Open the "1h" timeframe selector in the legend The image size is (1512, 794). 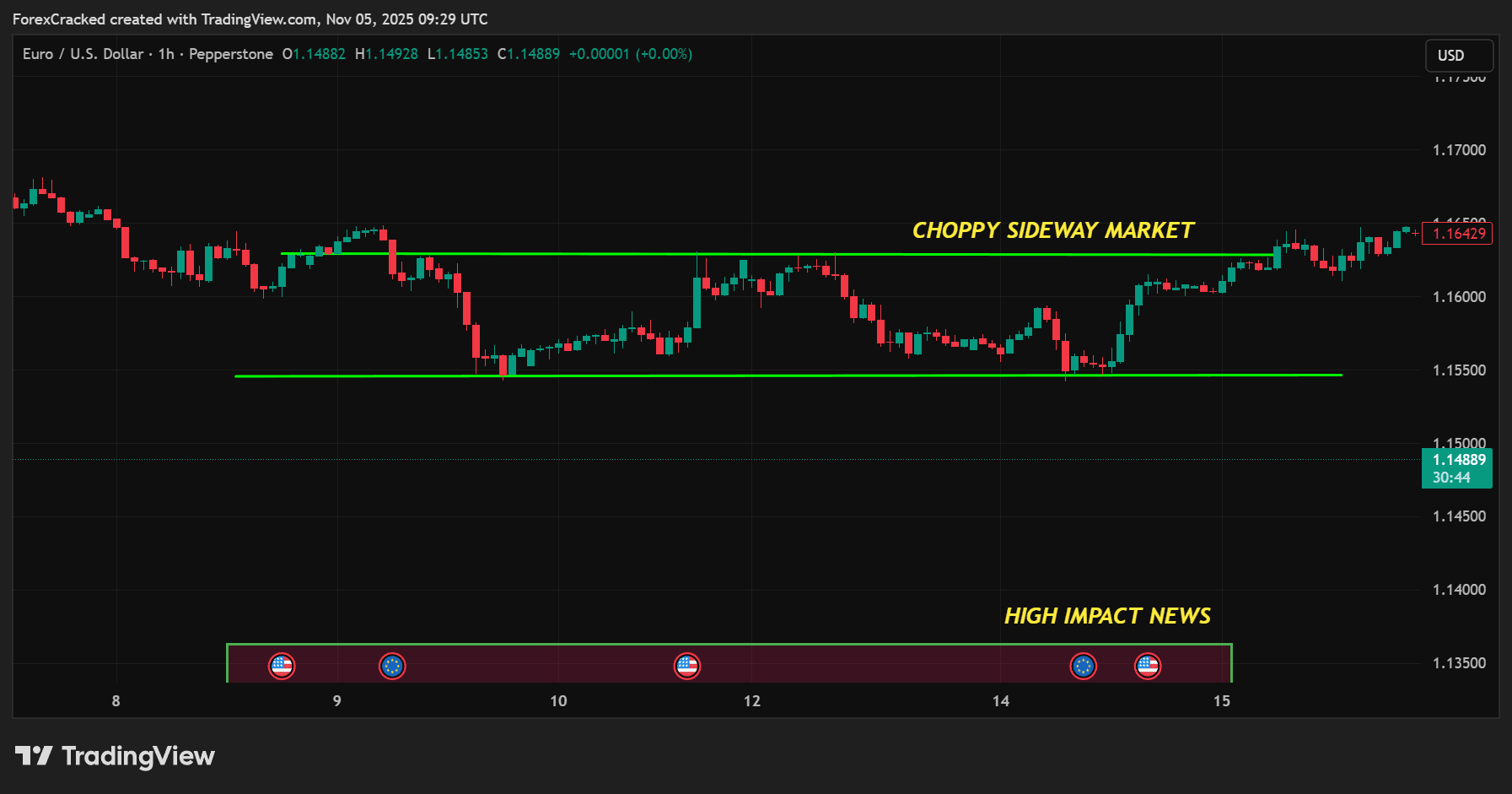pos(165,53)
